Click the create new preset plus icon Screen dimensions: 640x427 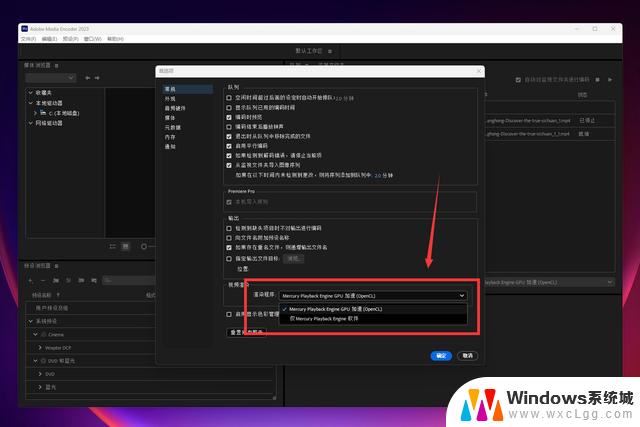[x=30, y=280]
